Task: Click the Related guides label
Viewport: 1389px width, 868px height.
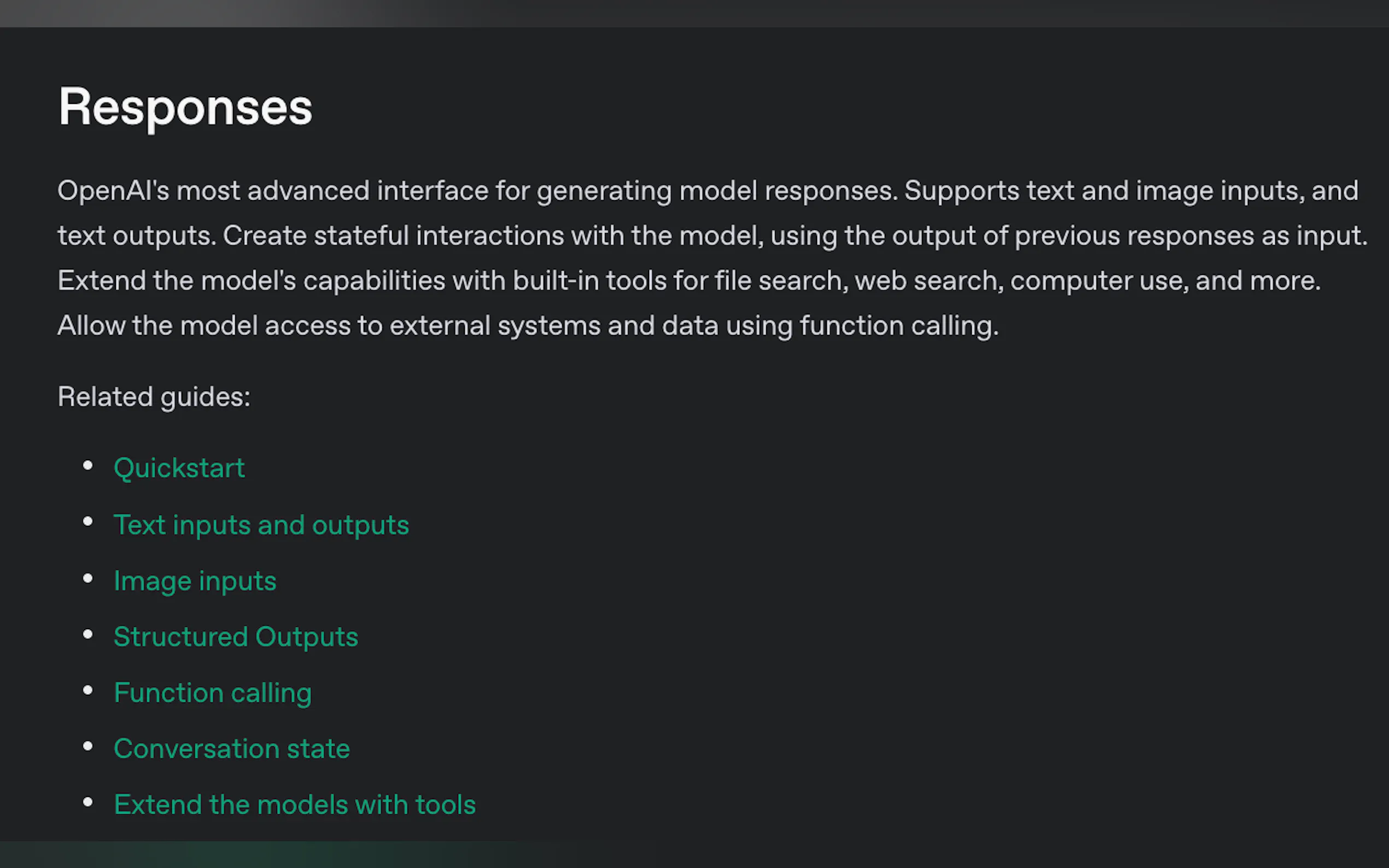Action: [154, 397]
